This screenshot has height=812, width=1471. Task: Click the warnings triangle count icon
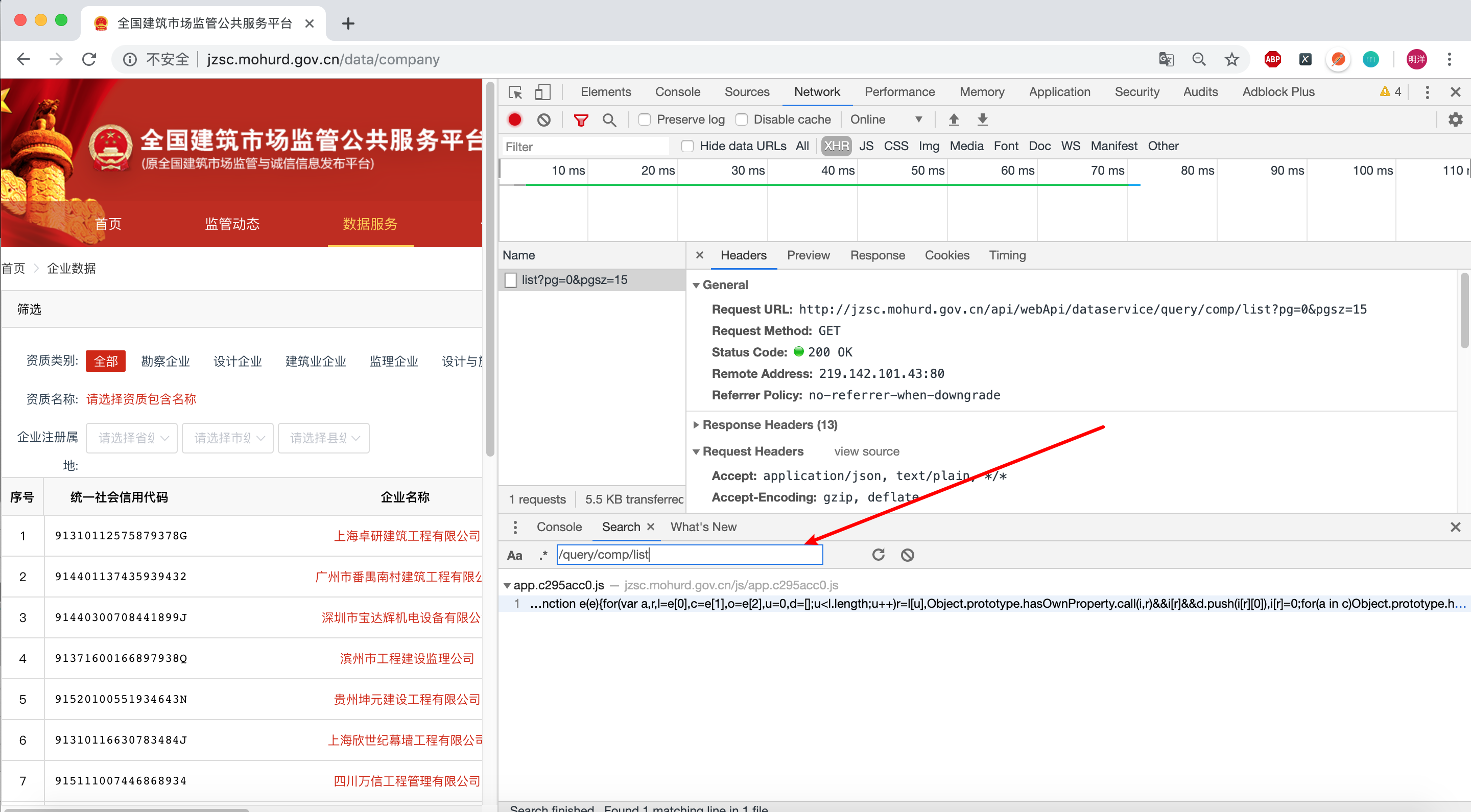pyautogui.click(x=1390, y=92)
